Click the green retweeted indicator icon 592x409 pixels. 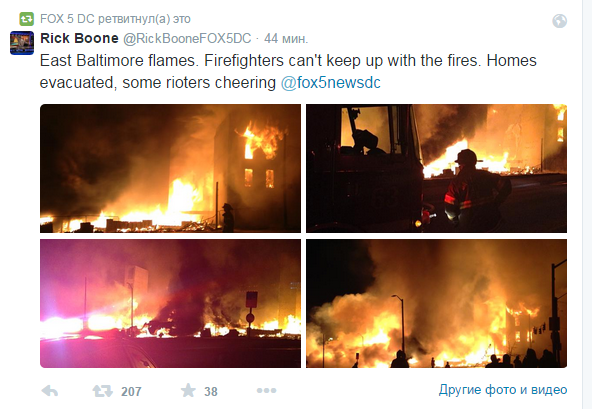pyautogui.click(x=26, y=19)
